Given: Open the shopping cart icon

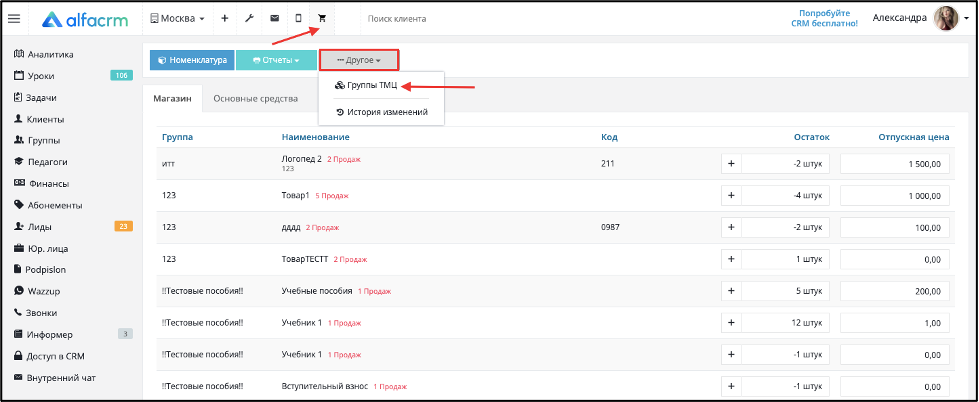Looking at the screenshot, I should click(322, 19).
